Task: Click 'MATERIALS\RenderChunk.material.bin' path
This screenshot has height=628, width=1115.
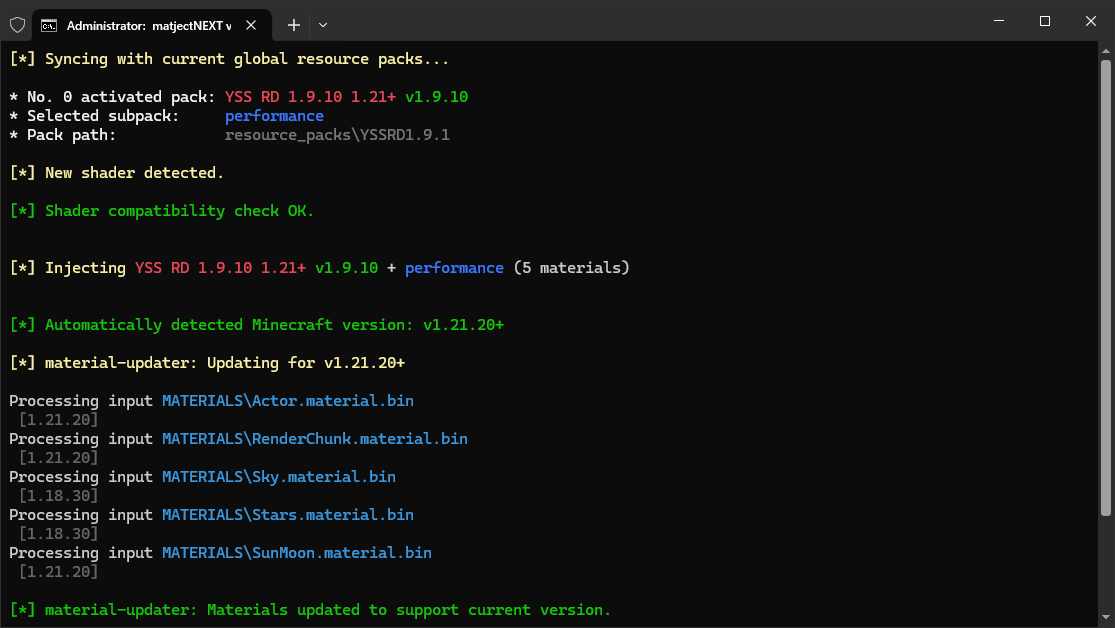Action: [314, 439]
